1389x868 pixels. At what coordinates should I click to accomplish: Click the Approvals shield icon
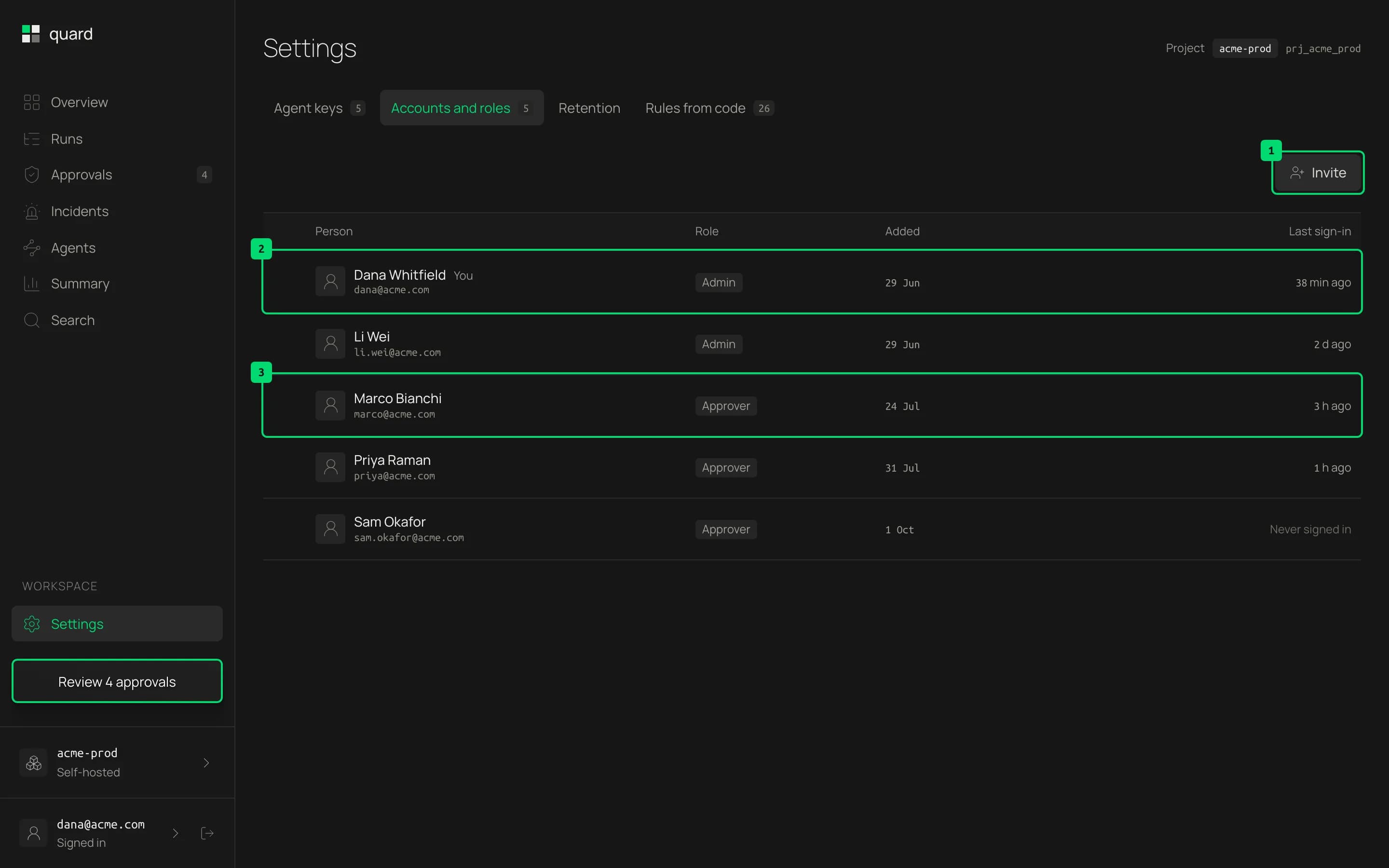click(x=31, y=175)
